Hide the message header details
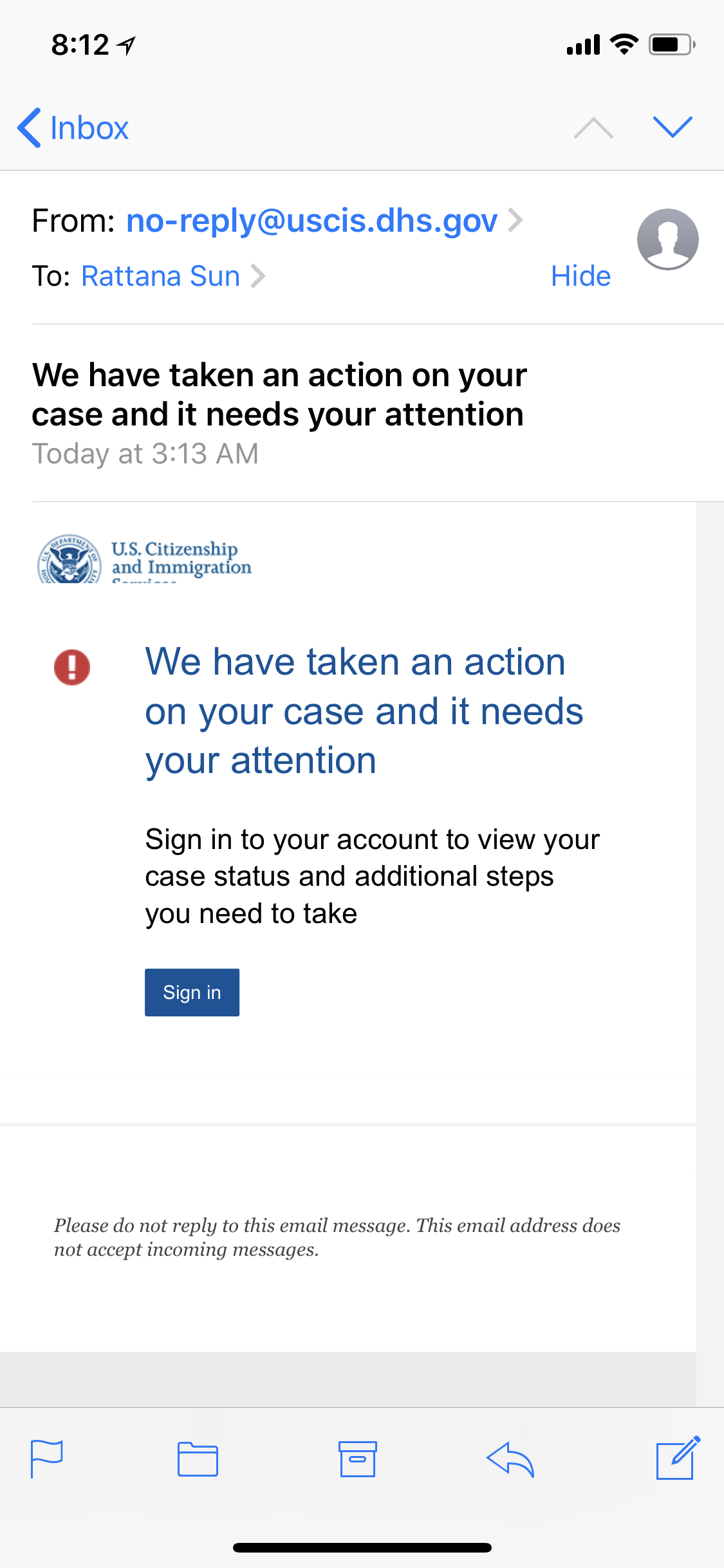The image size is (724, 1568). (x=580, y=276)
